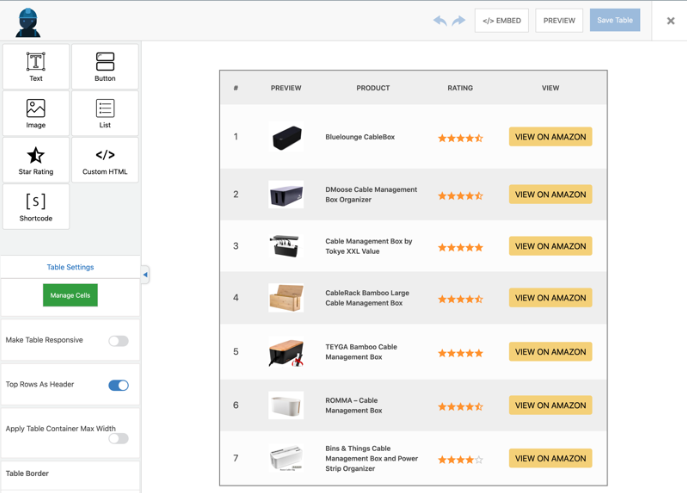The image size is (687, 493).
Task: Select the Bluelounge CableBox product name
Action: point(360,137)
